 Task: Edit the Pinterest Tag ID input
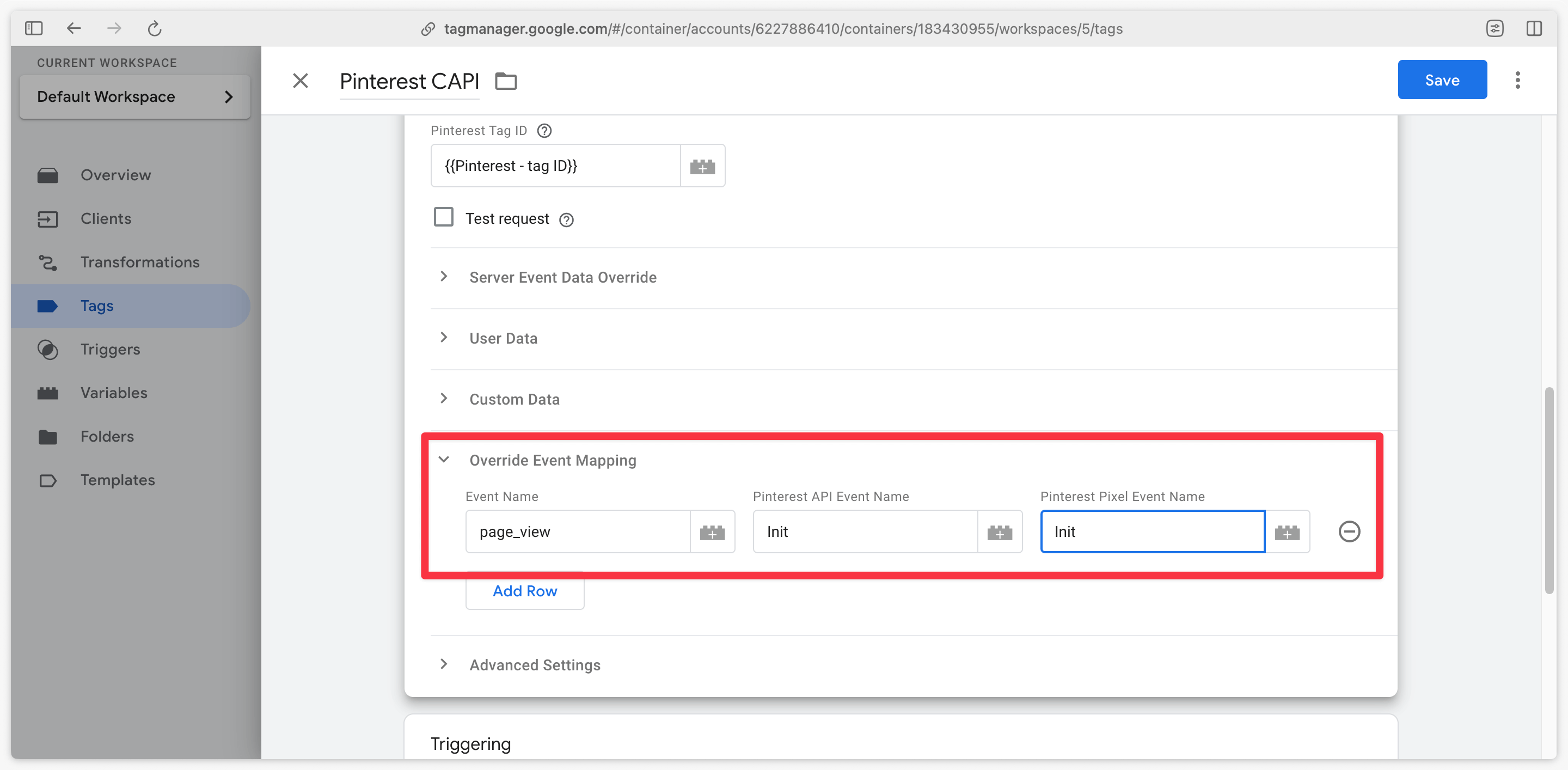(x=555, y=166)
